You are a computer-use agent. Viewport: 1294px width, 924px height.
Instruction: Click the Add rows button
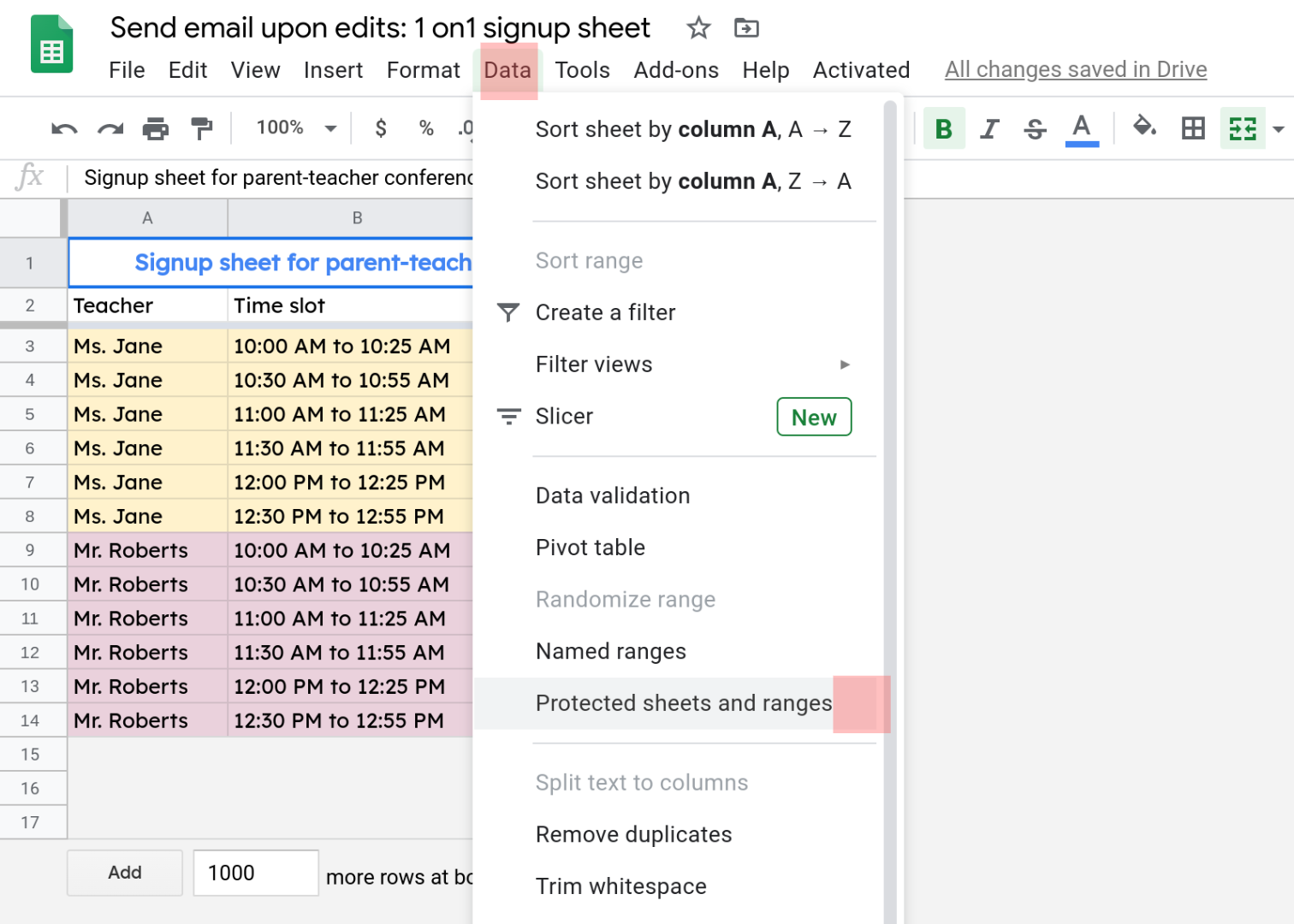tap(125, 873)
